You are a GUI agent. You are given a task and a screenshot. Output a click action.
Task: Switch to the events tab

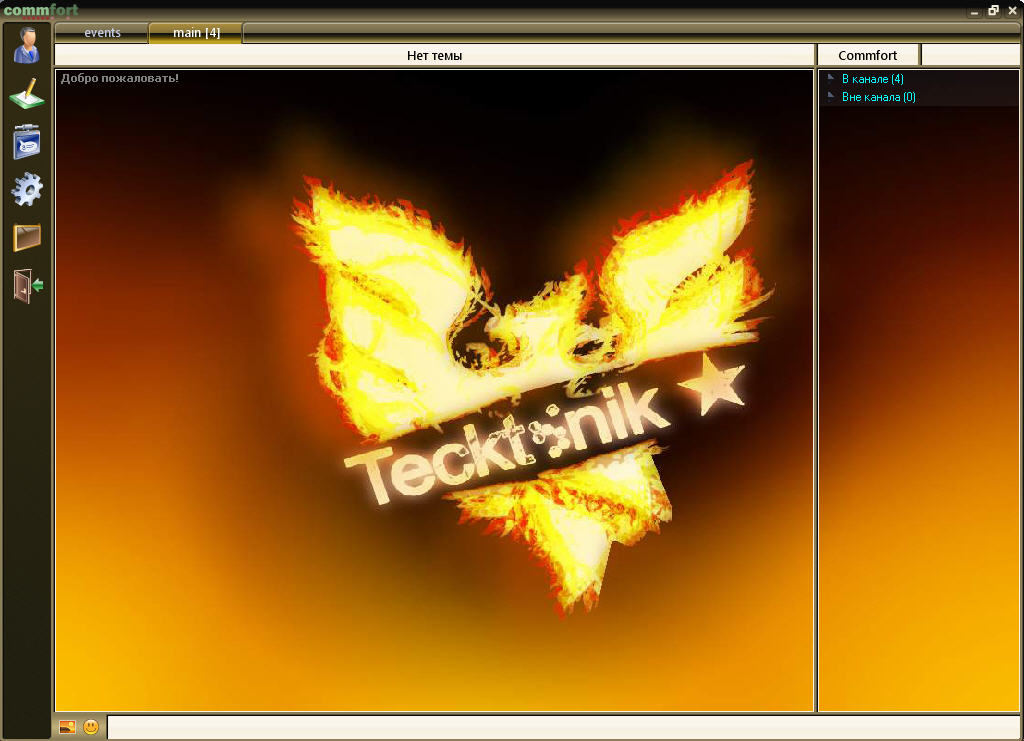102,33
